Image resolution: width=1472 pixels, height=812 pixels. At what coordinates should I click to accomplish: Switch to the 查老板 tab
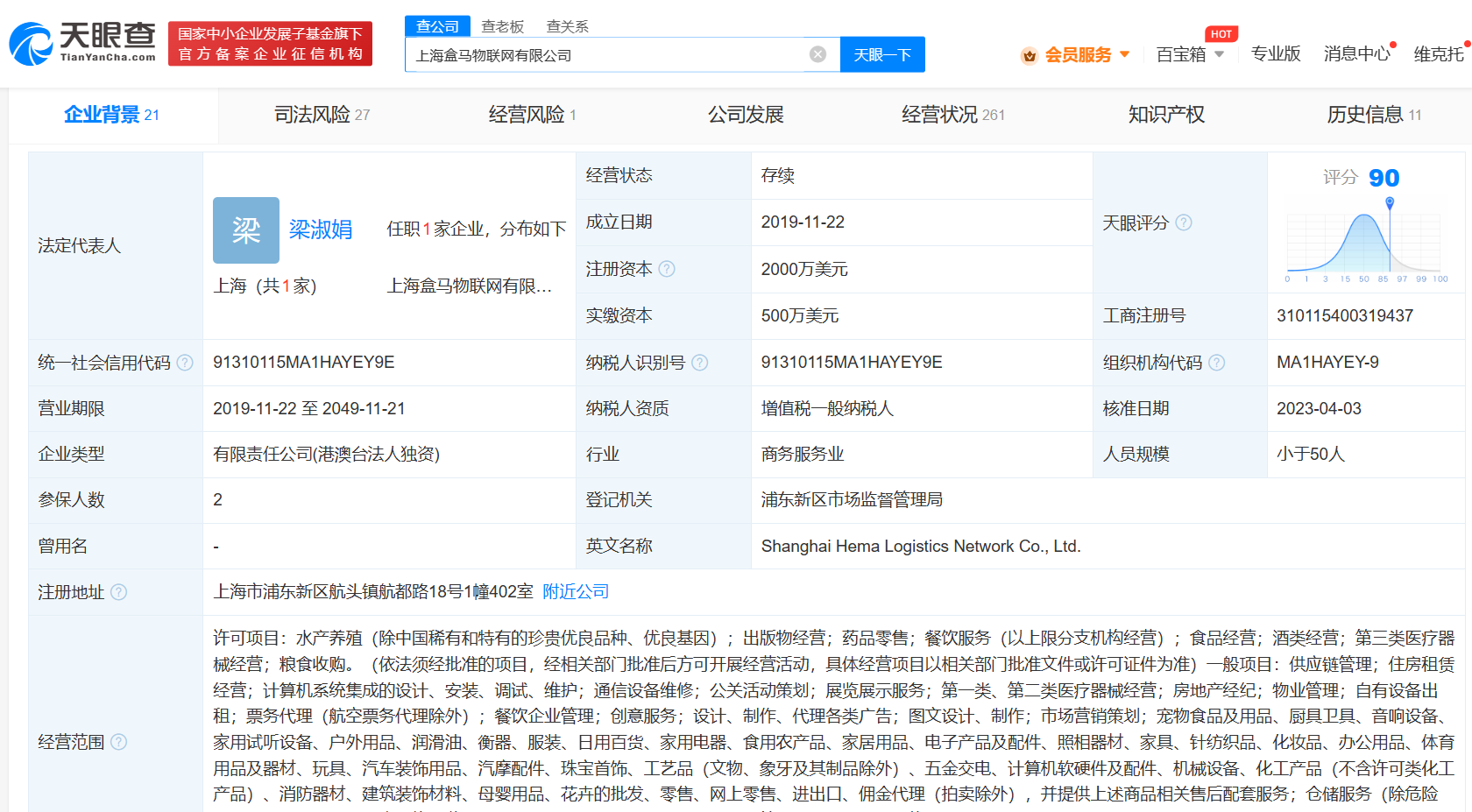501,26
